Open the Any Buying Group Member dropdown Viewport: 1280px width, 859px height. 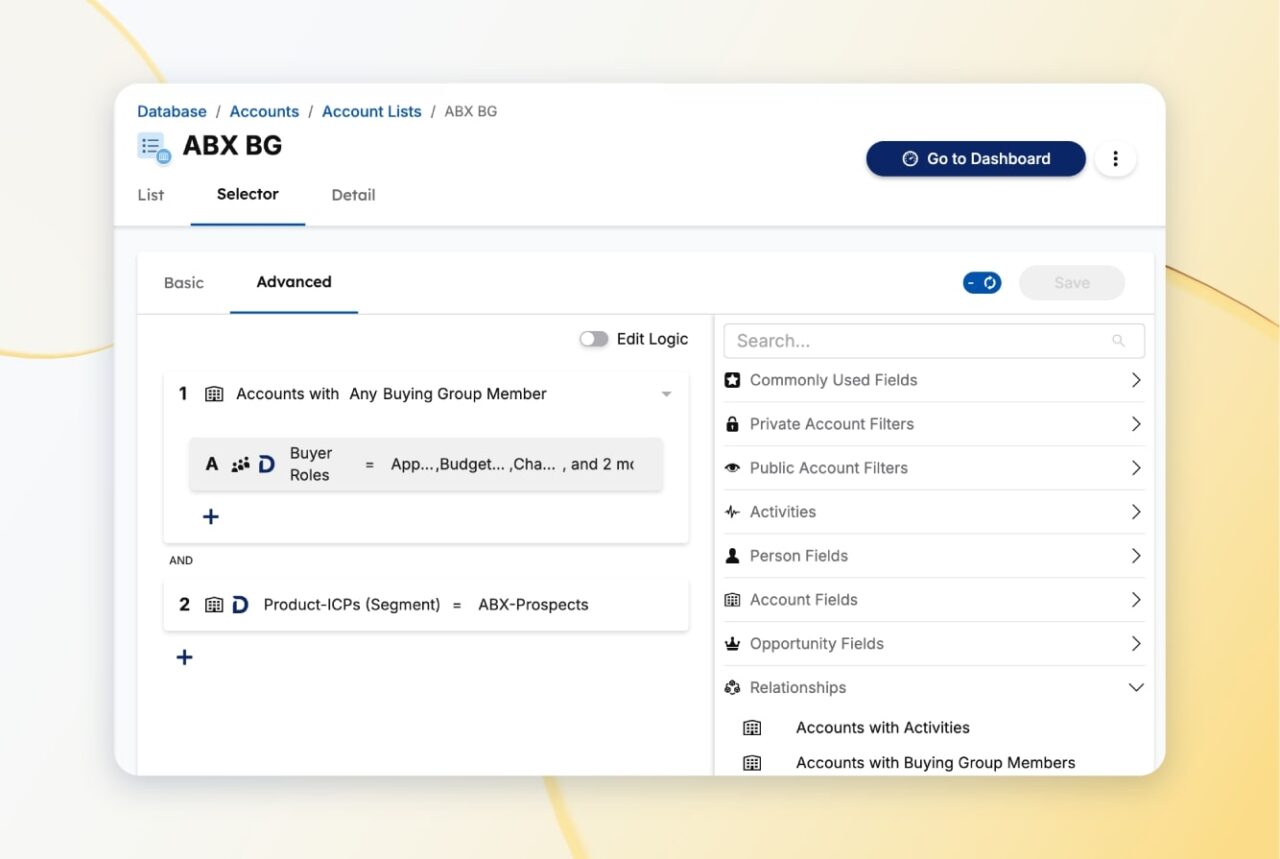pyautogui.click(x=666, y=394)
